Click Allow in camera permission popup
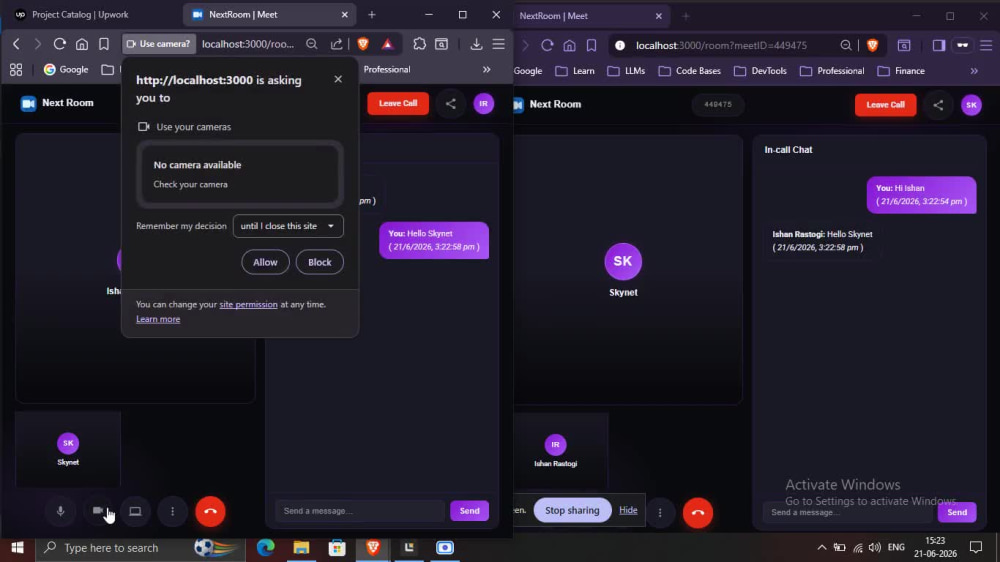Viewport: 1000px width, 562px height. (265, 262)
